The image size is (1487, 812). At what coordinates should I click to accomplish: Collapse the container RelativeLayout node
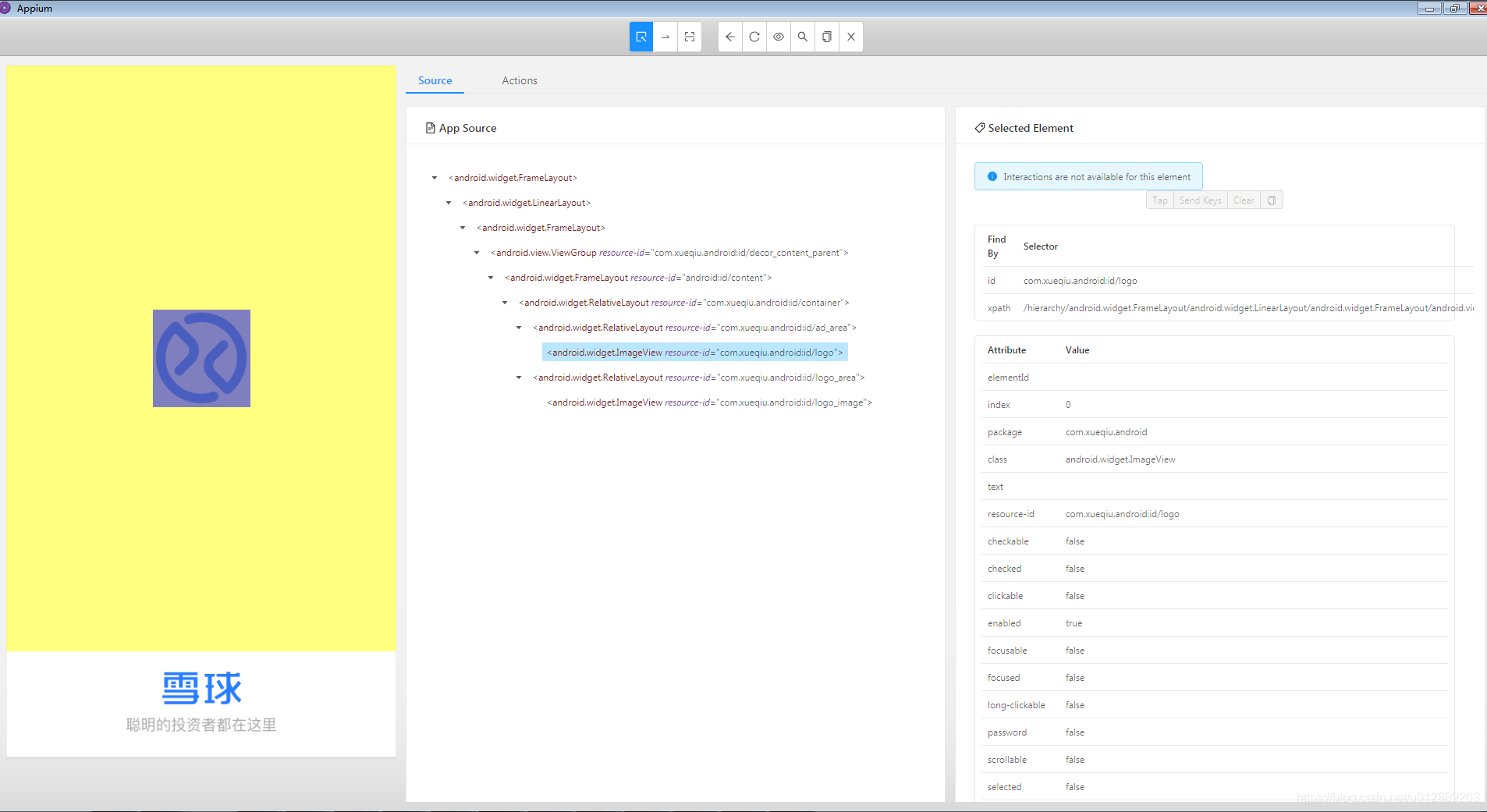coord(505,303)
